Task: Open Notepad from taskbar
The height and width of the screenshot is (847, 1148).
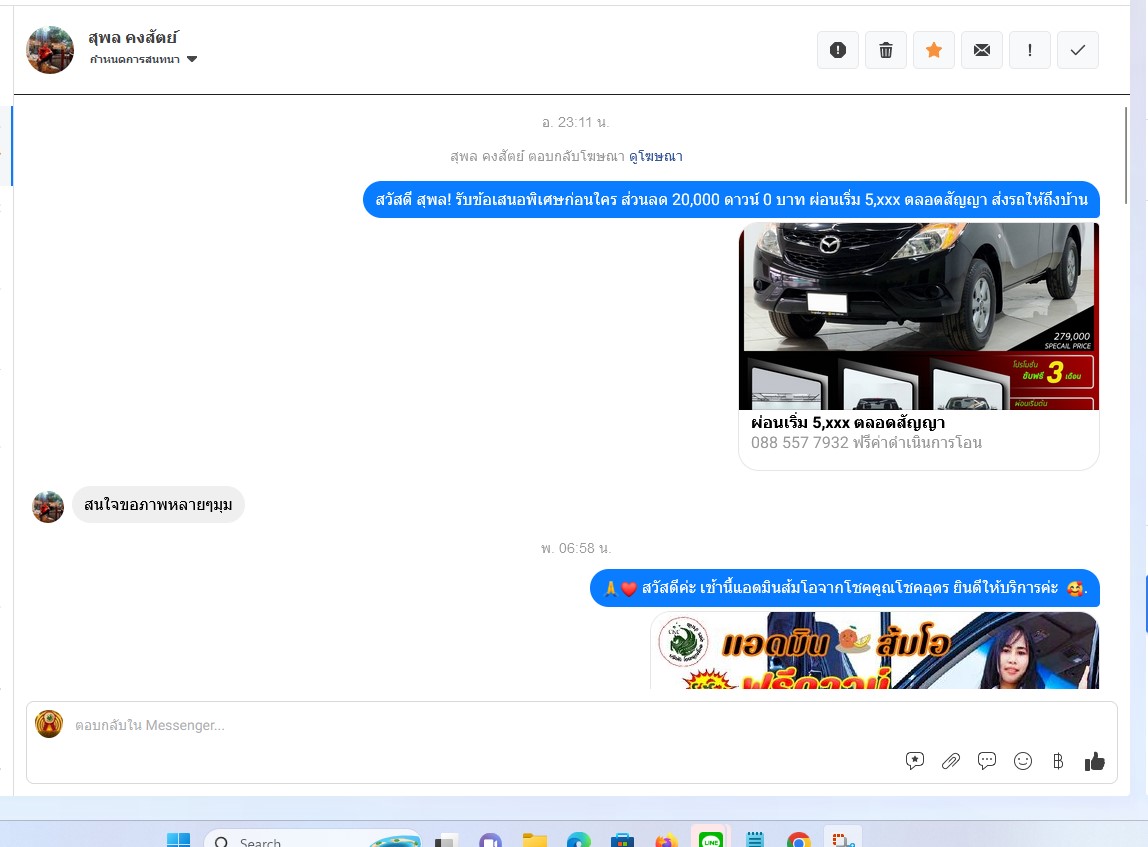Action: [755, 840]
